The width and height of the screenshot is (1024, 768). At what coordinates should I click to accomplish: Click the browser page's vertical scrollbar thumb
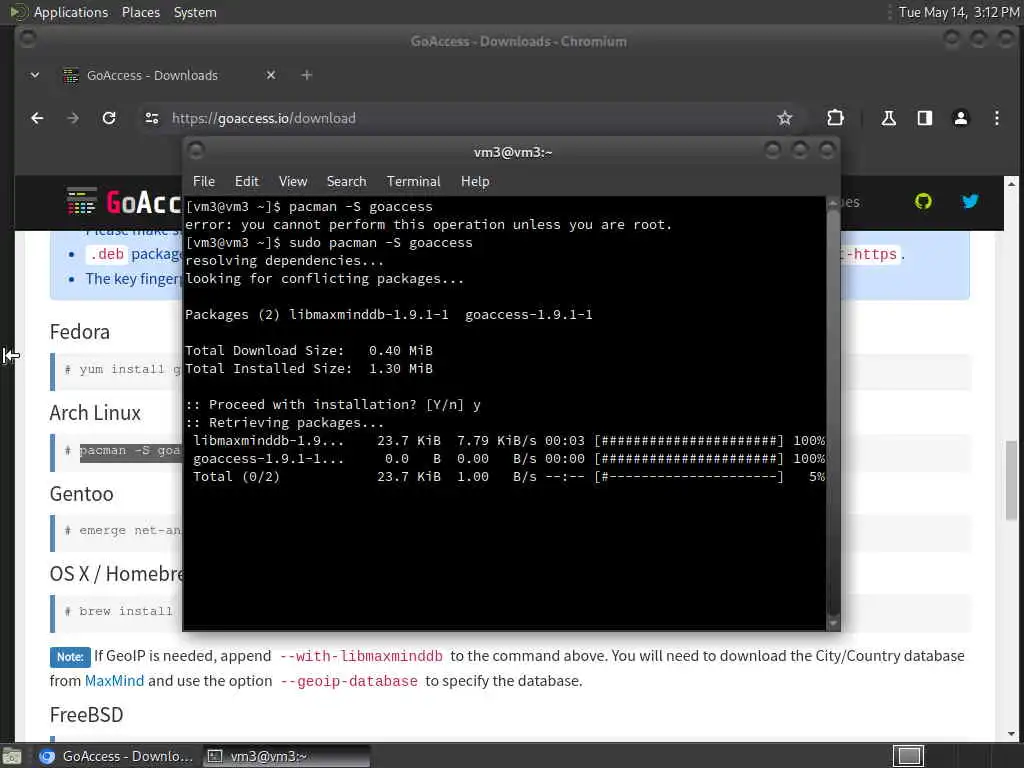point(1011,480)
